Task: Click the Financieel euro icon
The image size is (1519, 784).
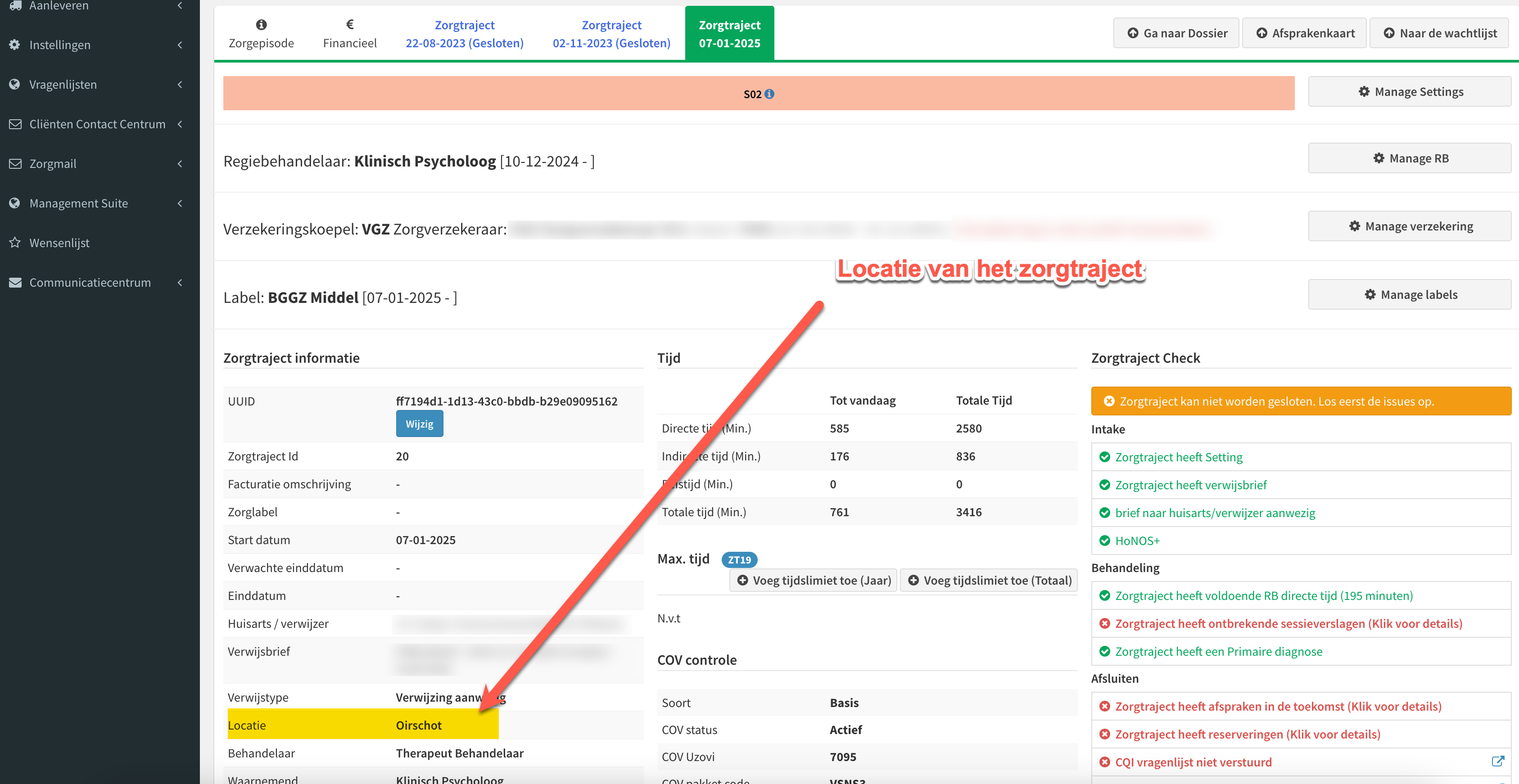Action: click(350, 24)
